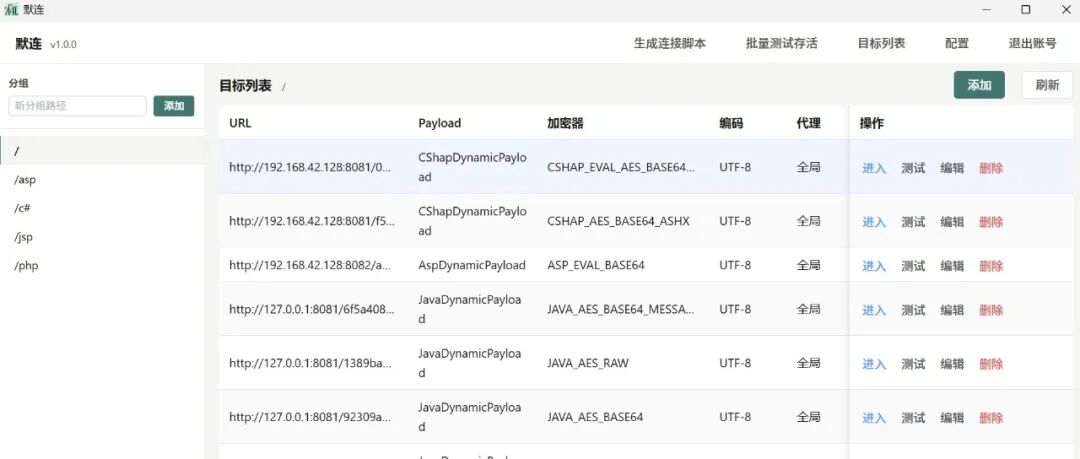Image resolution: width=1080 pixels, height=459 pixels.
Task: Click 进入 for CSHAP_EVAL_AES_BASE64 row
Action: pos(874,167)
